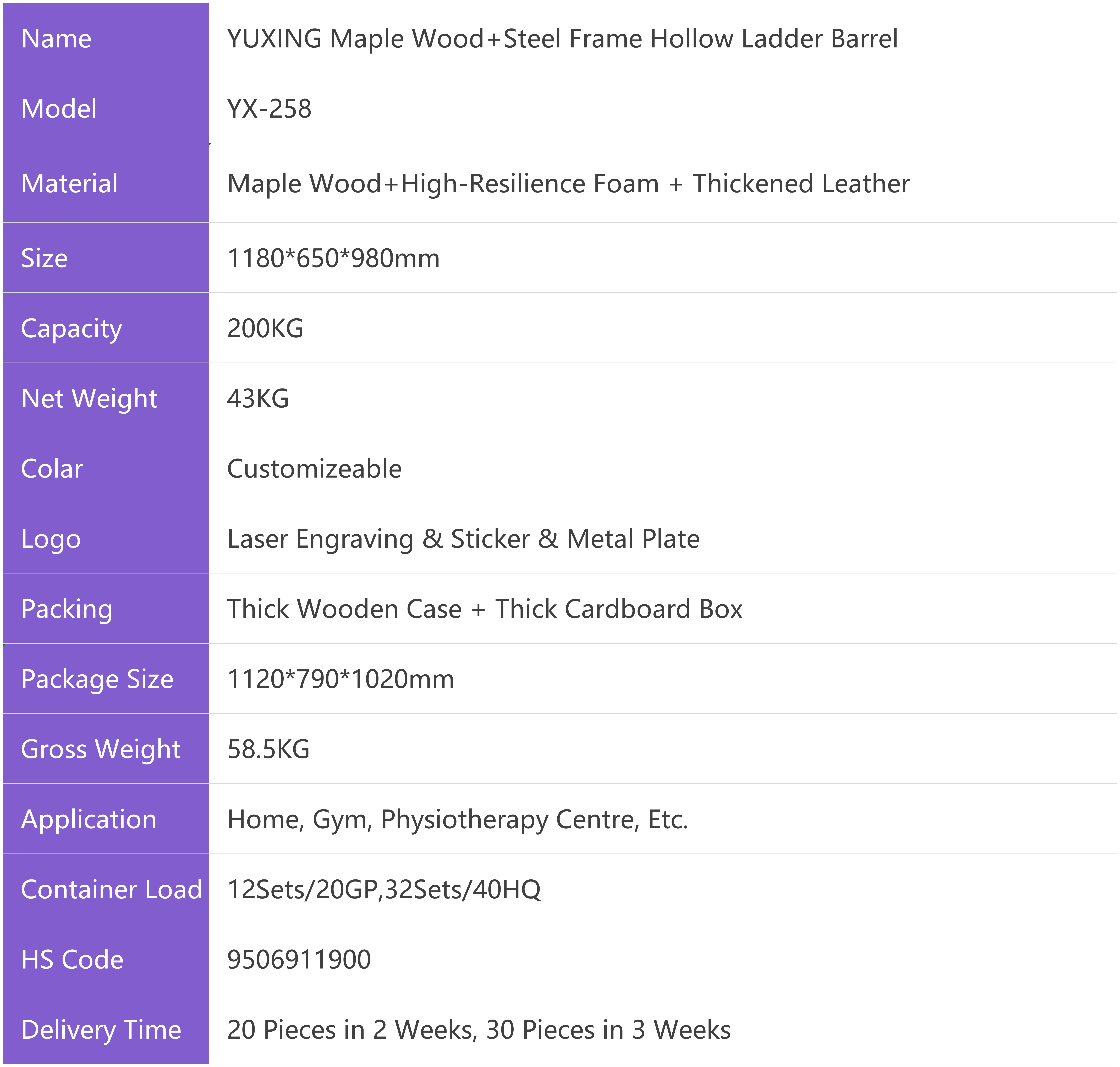Screen dimensions: 1120x1067
Task: Select the gross weight value '58.5KG'
Action: pyautogui.click(x=268, y=749)
